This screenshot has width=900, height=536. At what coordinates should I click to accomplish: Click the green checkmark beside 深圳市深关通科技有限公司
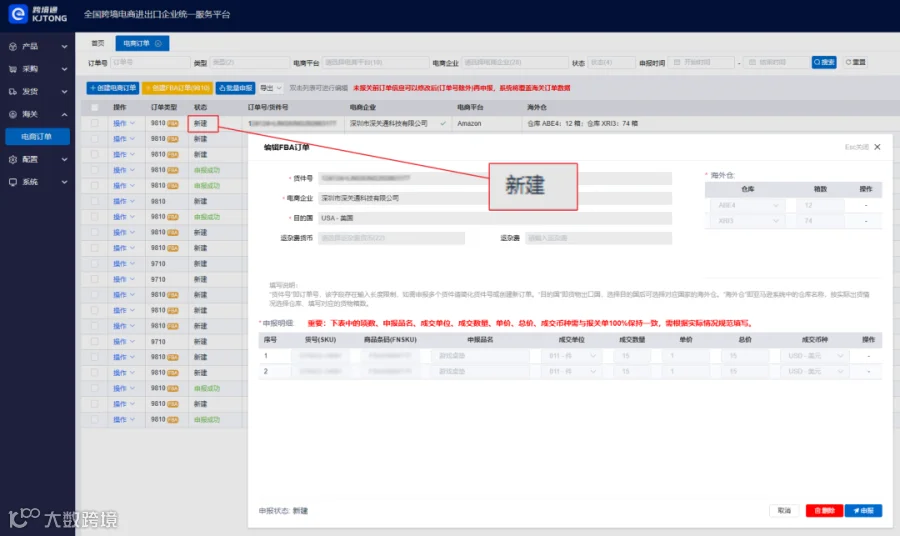[x=443, y=123]
